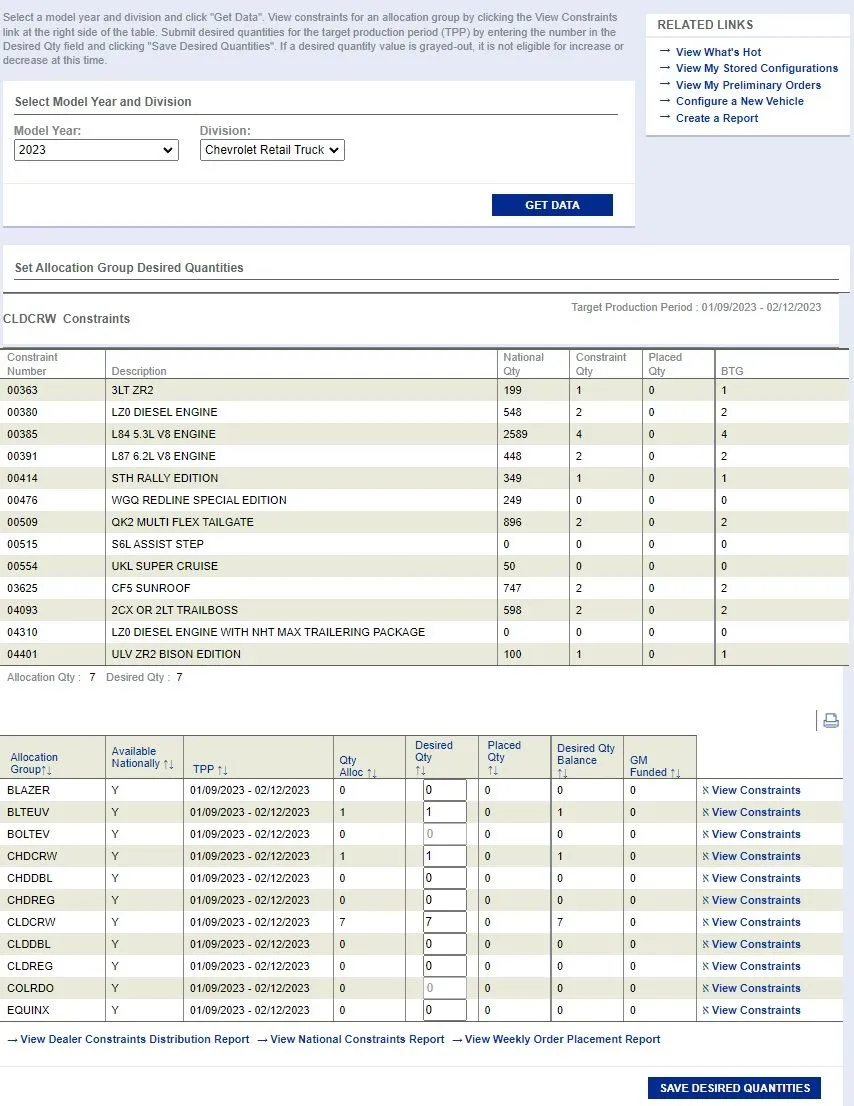854x1106 pixels.
Task: Open the Model Year dropdown
Action: click(x=96, y=150)
